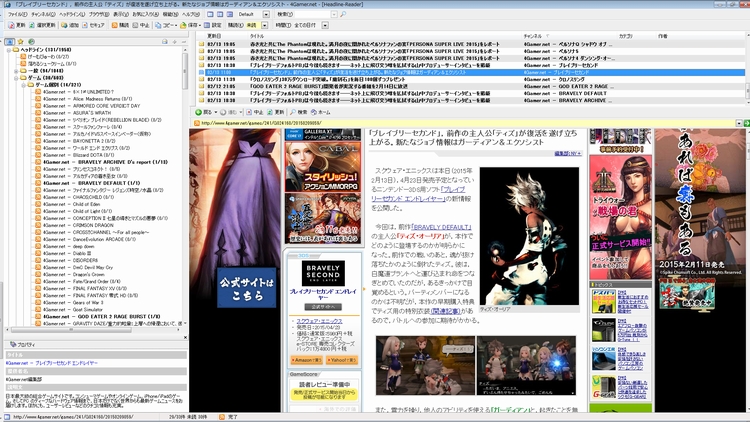Open the 全ての日付 period dropdown
750x422 pixels.
tap(325, 25)
